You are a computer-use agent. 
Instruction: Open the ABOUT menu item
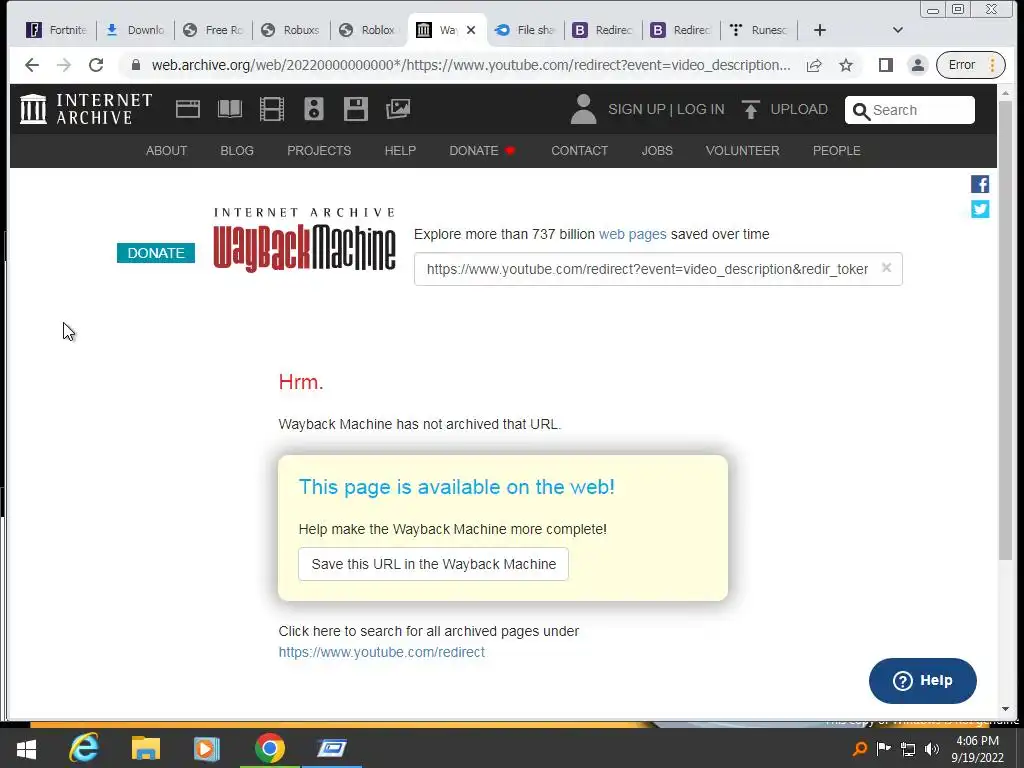click(167, 151)
